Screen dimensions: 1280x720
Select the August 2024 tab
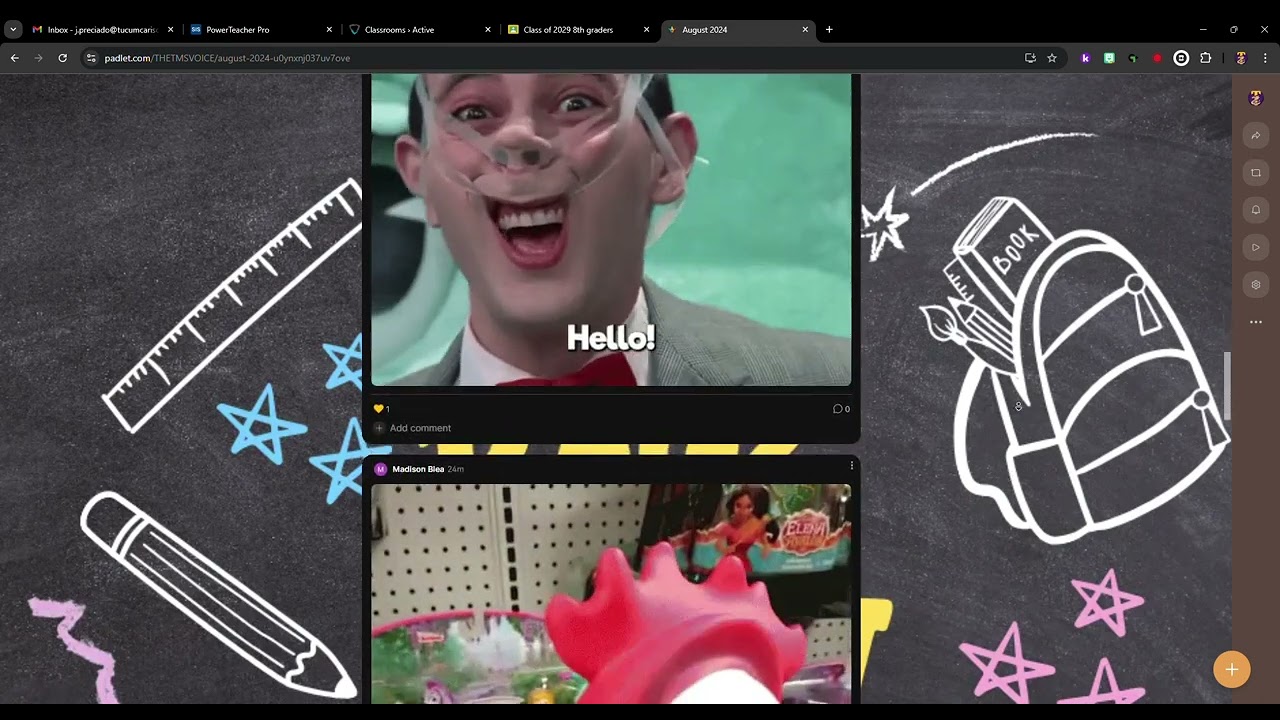(736, 30)
